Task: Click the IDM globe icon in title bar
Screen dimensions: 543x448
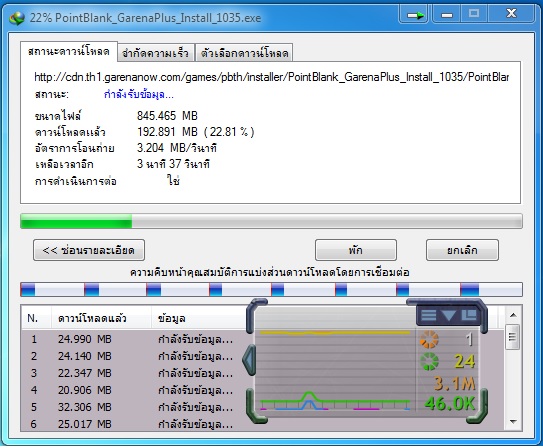Action: (x=17, y=18)
